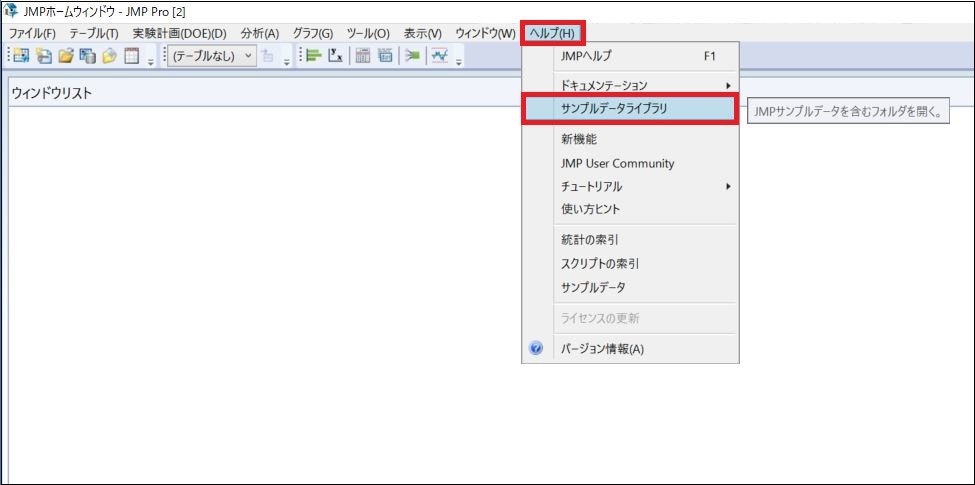Expand overflow arrow after the file toolbar icons
975x485 pixels.
[150, 61]
